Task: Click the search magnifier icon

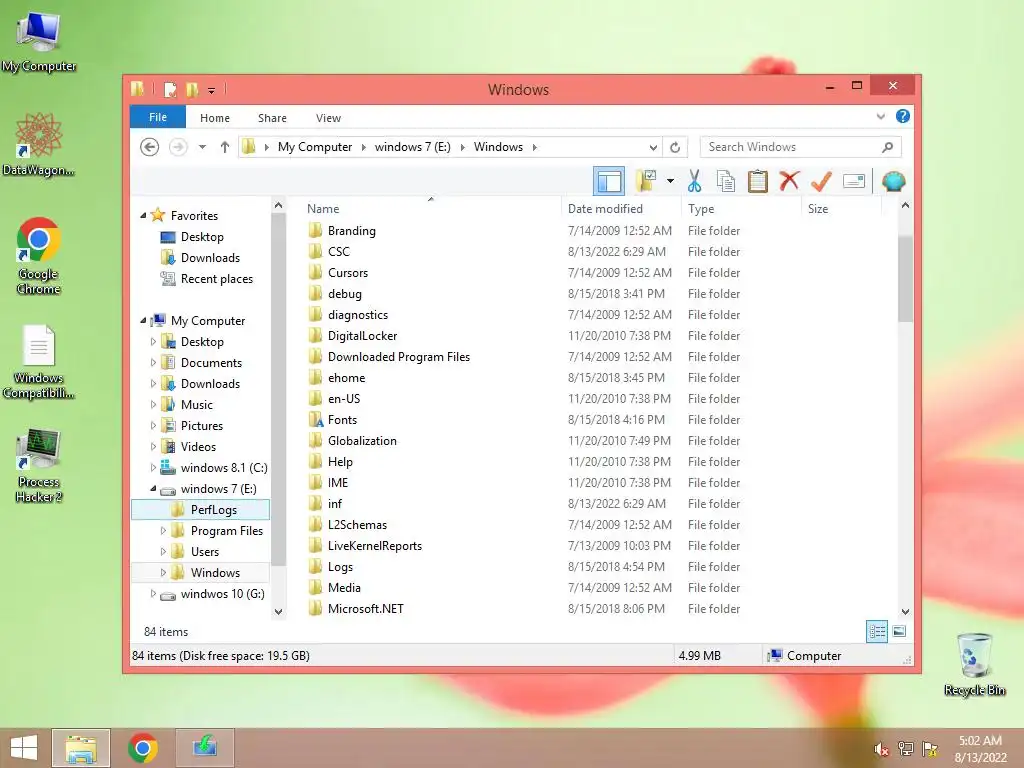Action: [x=887, y=147]
